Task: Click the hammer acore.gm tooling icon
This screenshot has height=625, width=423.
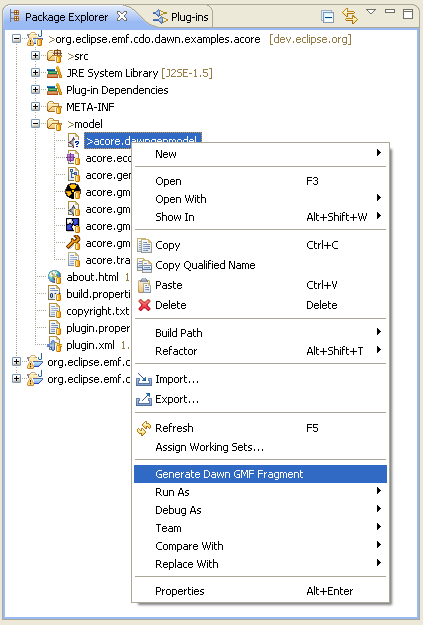Action: (73, 243)
